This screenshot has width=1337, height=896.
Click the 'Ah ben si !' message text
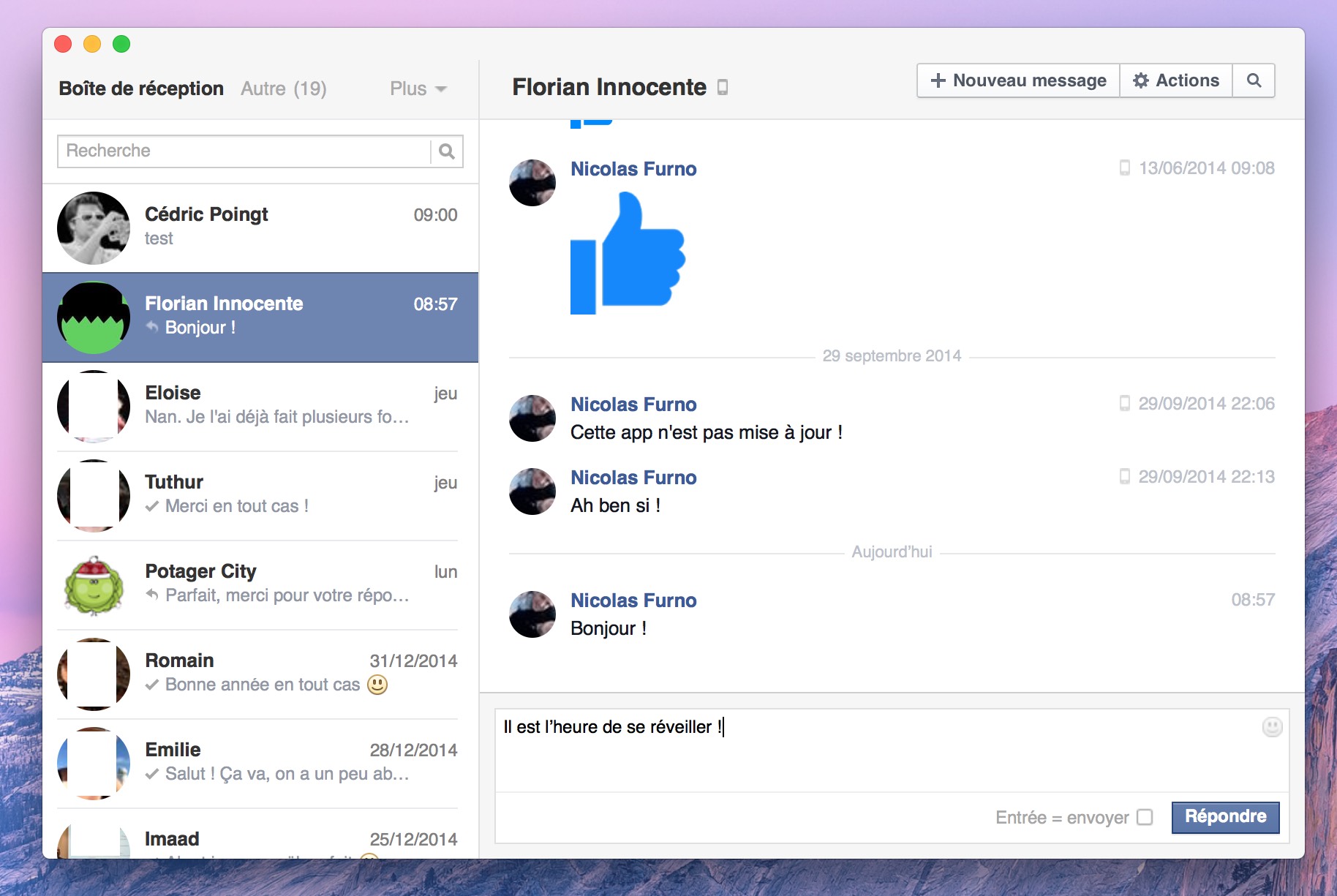(x=616, y=505)
